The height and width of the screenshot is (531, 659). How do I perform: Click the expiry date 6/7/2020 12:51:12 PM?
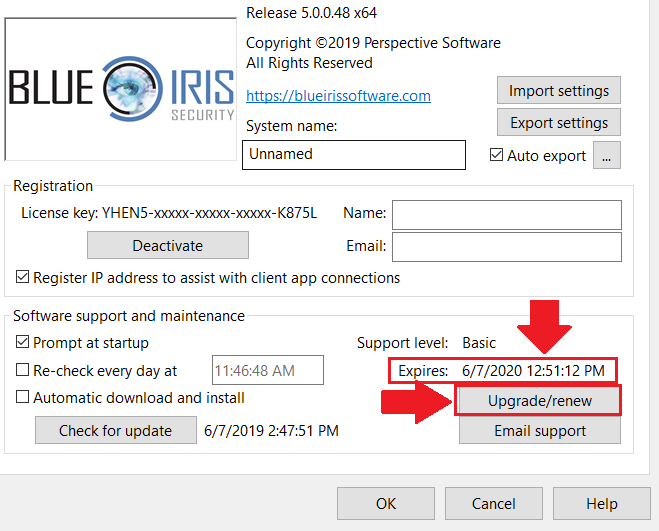coord(533,370)
